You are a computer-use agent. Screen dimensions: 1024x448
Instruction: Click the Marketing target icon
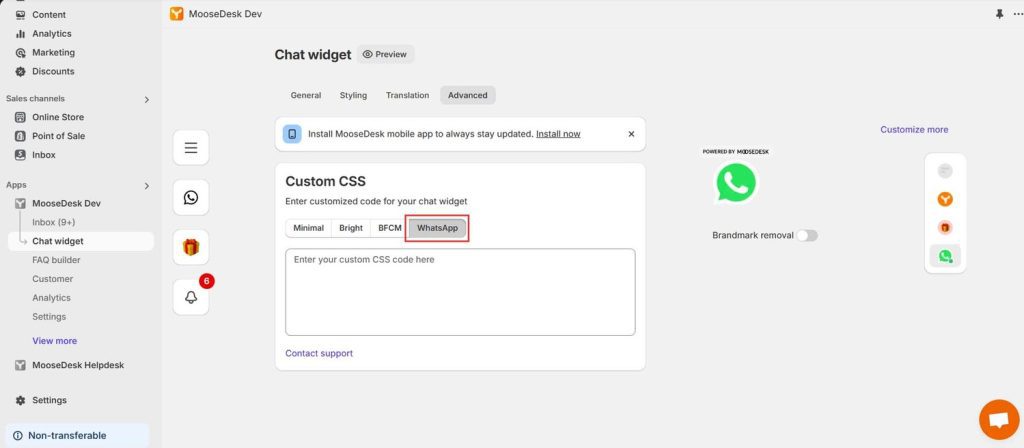(20, 52)
